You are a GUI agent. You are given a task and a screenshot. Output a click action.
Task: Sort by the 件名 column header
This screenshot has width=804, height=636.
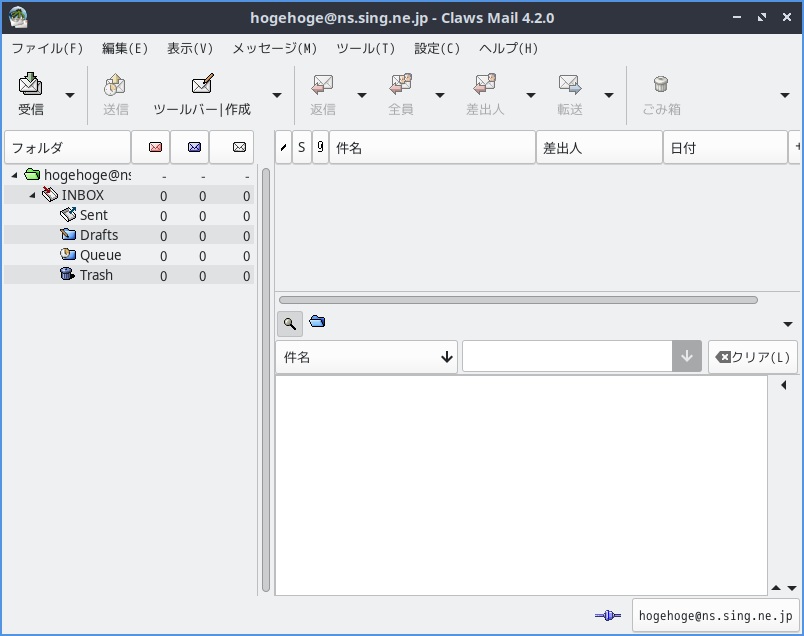[x=432, y=148]
